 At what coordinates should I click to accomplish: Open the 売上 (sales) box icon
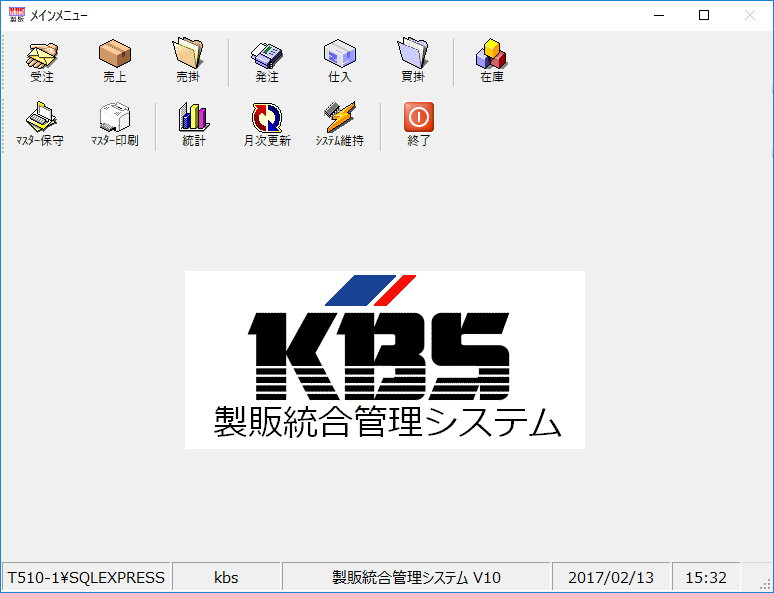point(115,62)
